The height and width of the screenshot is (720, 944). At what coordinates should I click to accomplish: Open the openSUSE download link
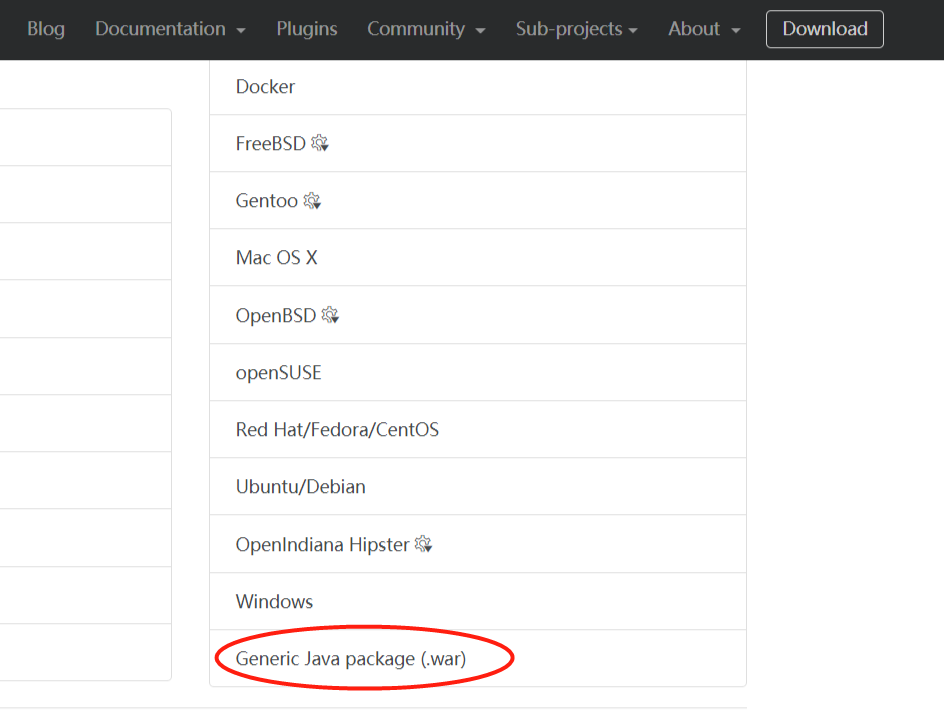tap(278, 373)
